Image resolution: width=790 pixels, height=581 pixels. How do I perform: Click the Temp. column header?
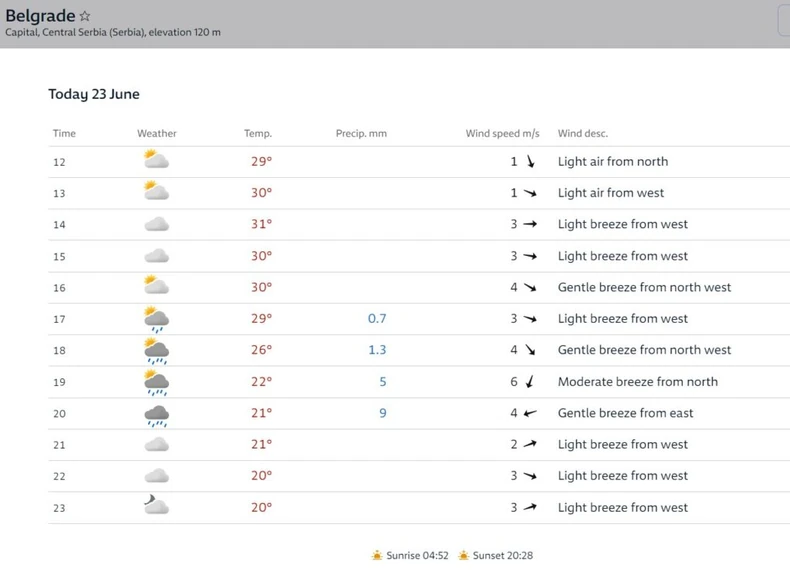pos(258,133)
